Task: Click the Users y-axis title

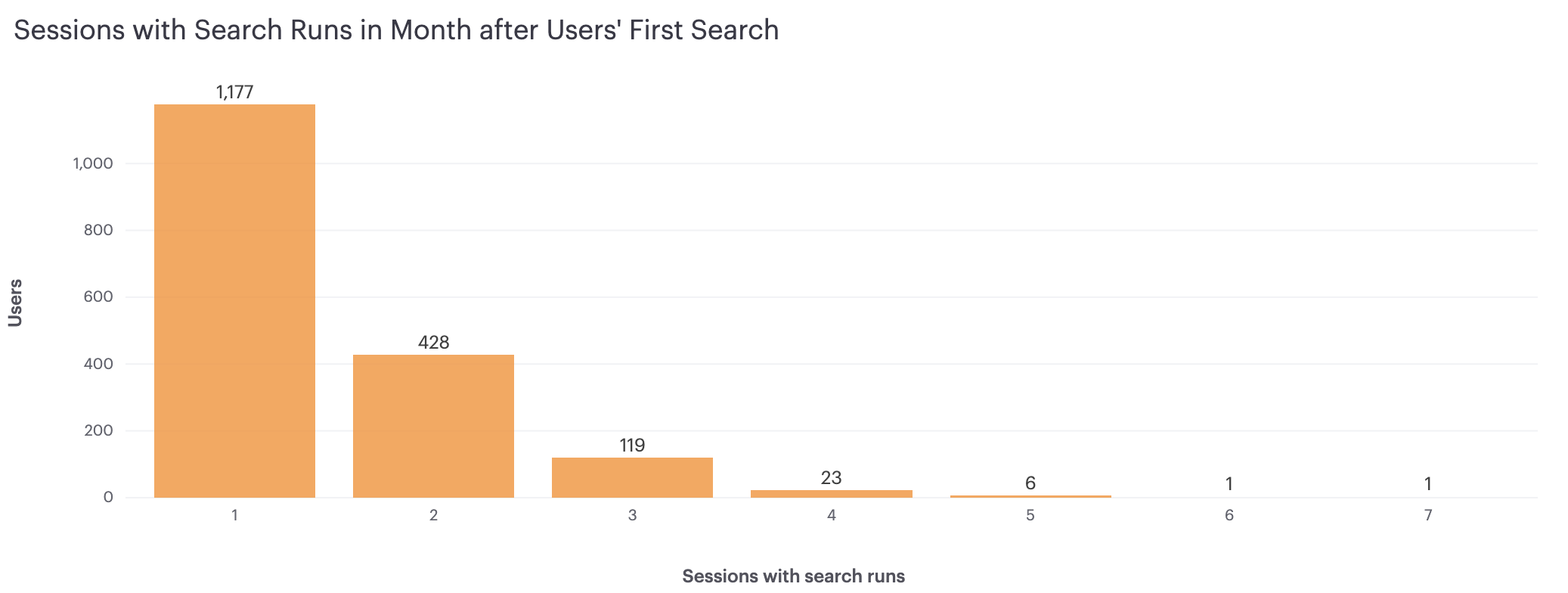Action: [15, 303]
